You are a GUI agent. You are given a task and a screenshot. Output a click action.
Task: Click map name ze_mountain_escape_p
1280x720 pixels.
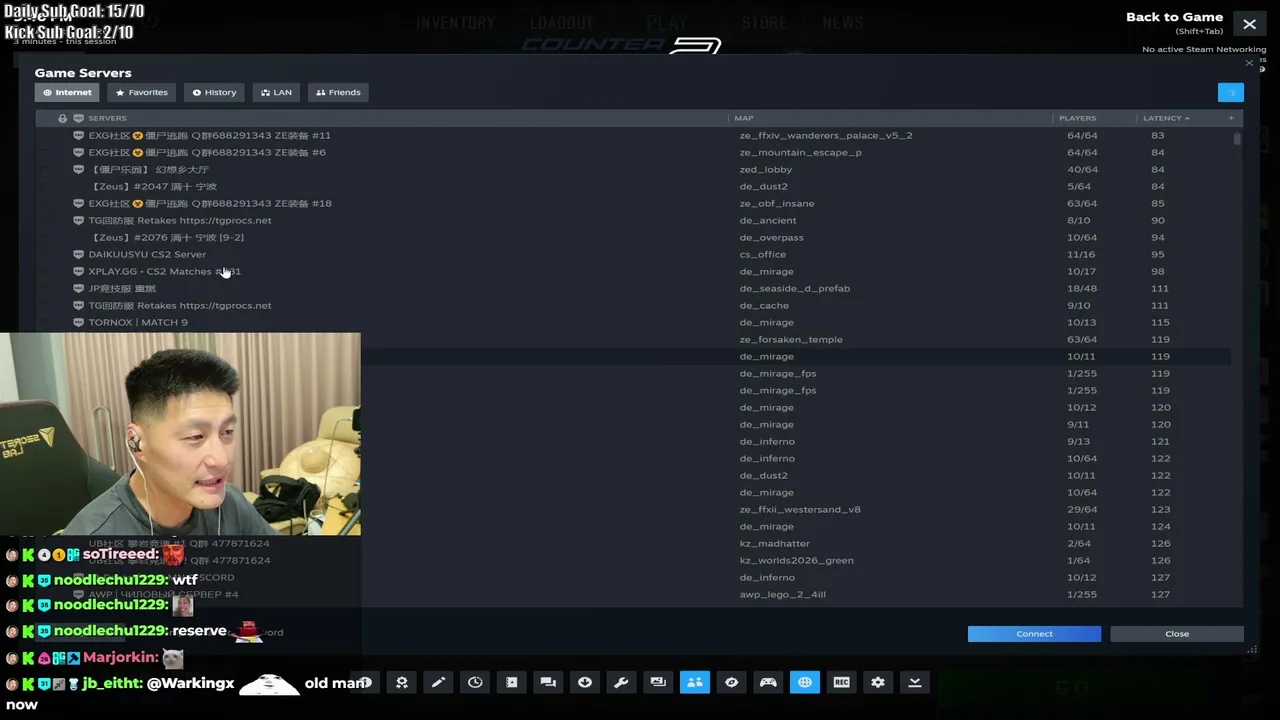coord(800,152)
